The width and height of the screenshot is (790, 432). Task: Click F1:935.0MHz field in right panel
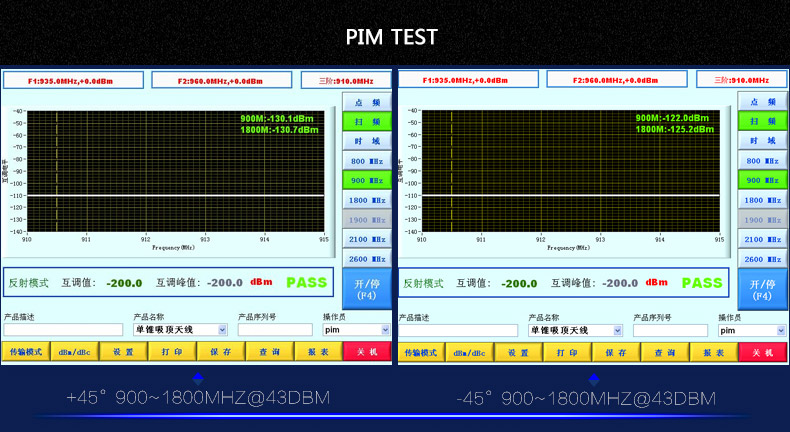[469, 80]
